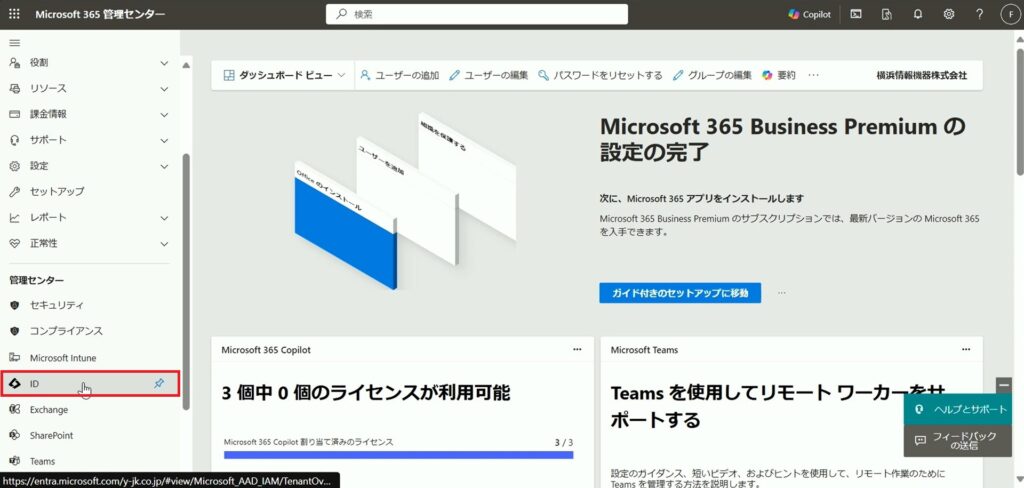Click the セットアップ wrench icon

(x=14, y=191)
